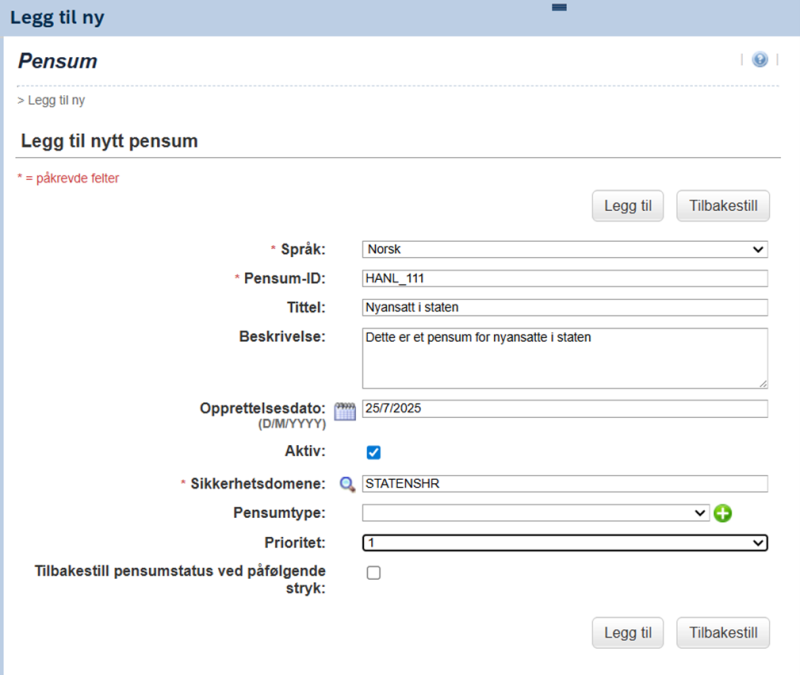The height and width of the screenshot is (675, 800).
Task: Uncheck the Aktiv checkbox
Action: (373, 453)
